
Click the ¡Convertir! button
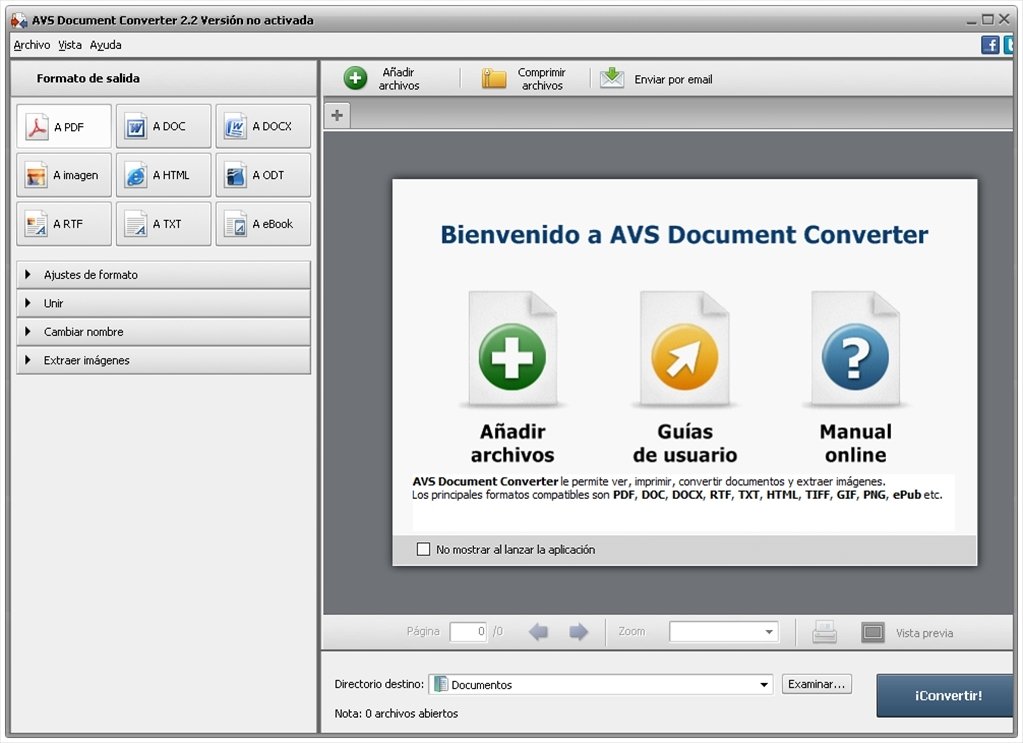click(945, 695)
